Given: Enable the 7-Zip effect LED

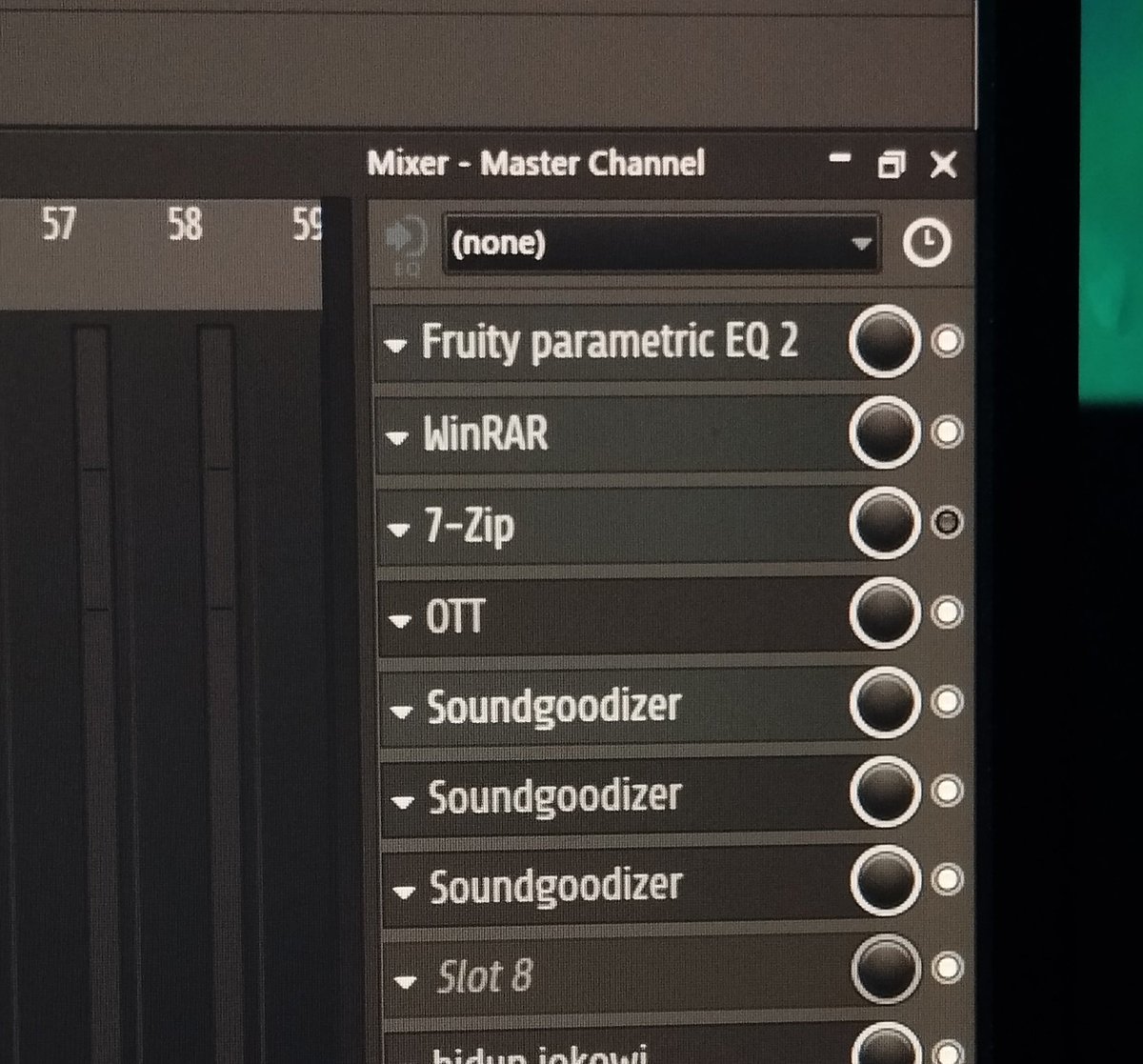Looking at the screenshot, I should pos(947,522).
